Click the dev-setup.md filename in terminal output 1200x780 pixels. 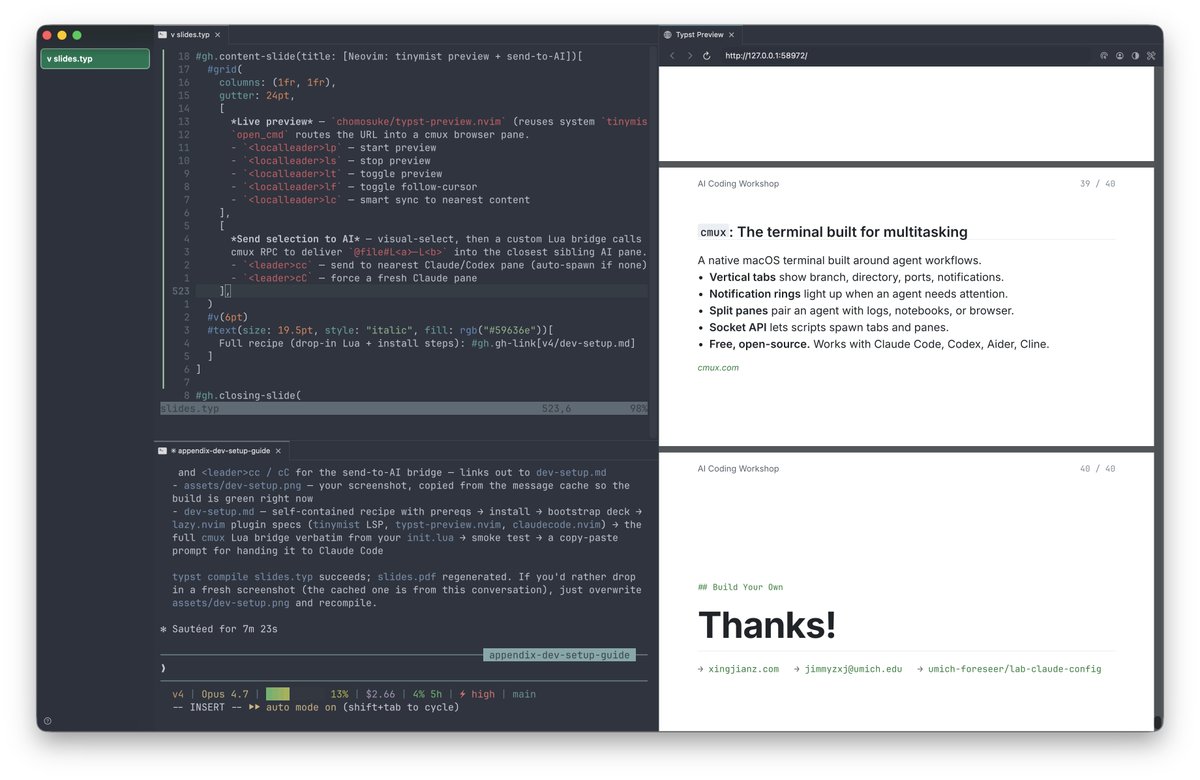(x=219, y=511)
